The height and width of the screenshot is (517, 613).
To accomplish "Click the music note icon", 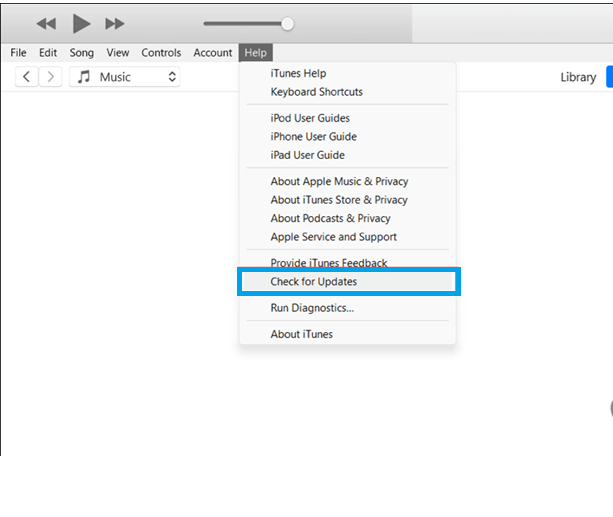I will 84,77.
